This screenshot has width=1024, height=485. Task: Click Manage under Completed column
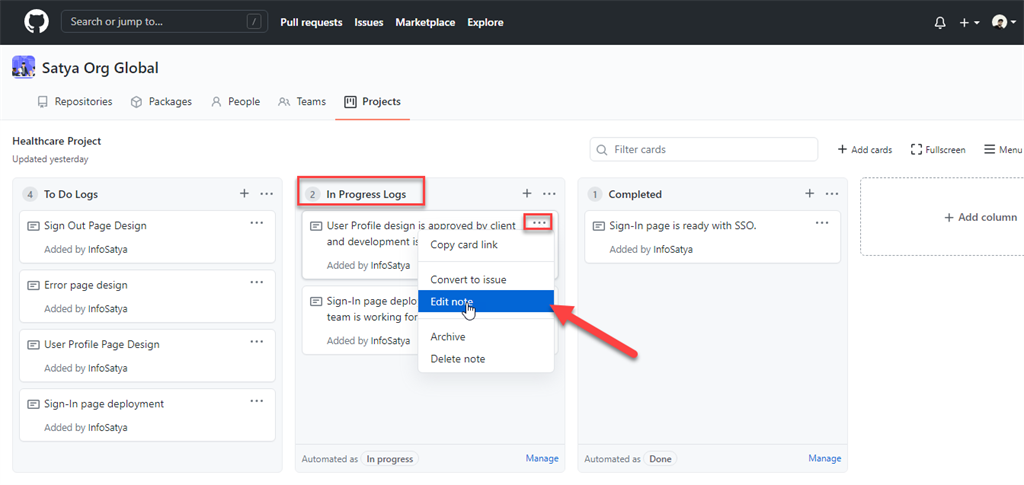[825, 459]
